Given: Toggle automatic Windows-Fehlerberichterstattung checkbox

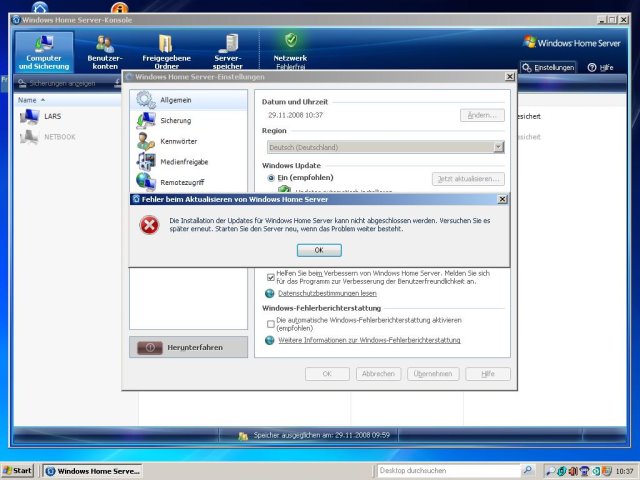Looking at the screenshot, I should tap(271, 324).
